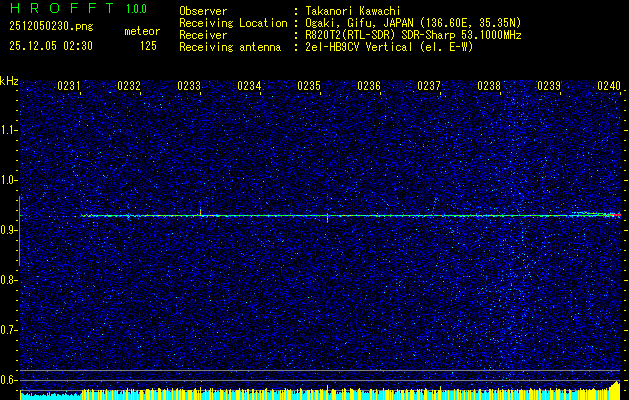This screenshot has height=400, width=629.
Task: Click time marker 0239
Action: 549,86
